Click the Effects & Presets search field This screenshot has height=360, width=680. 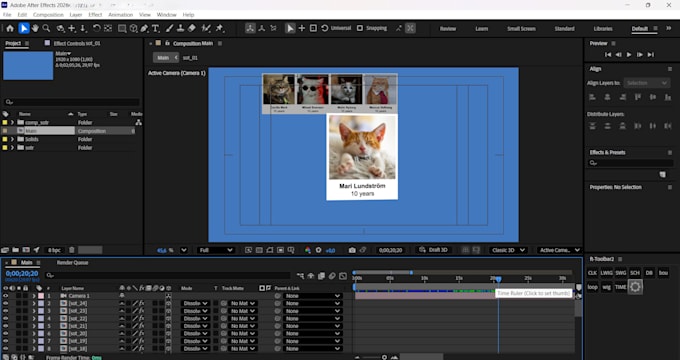pyautogui.click(x=631, y=163)
